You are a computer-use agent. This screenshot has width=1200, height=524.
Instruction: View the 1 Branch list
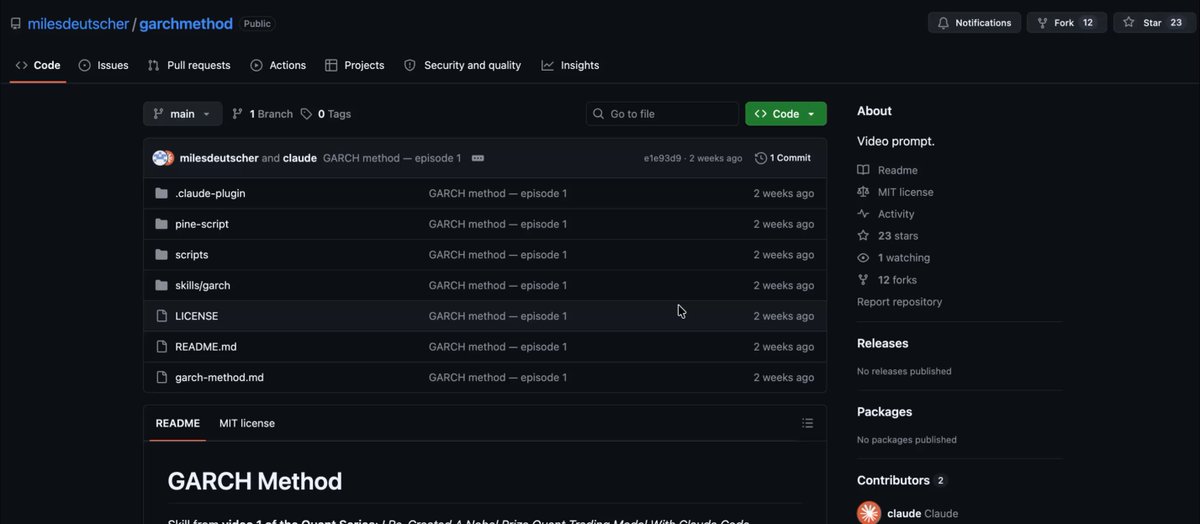tap(263, 114)
